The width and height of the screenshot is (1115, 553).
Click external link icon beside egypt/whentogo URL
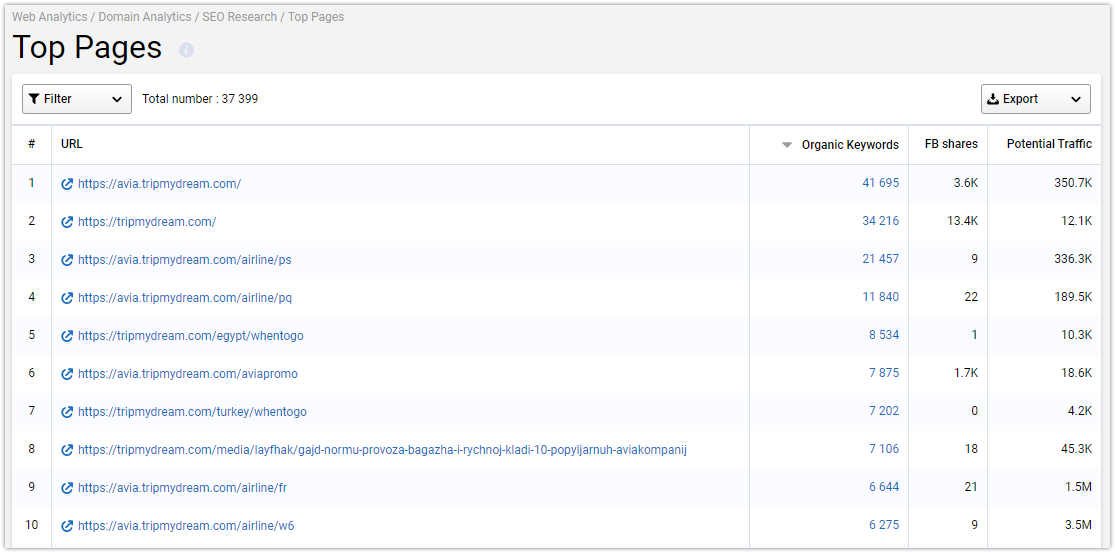68,335
